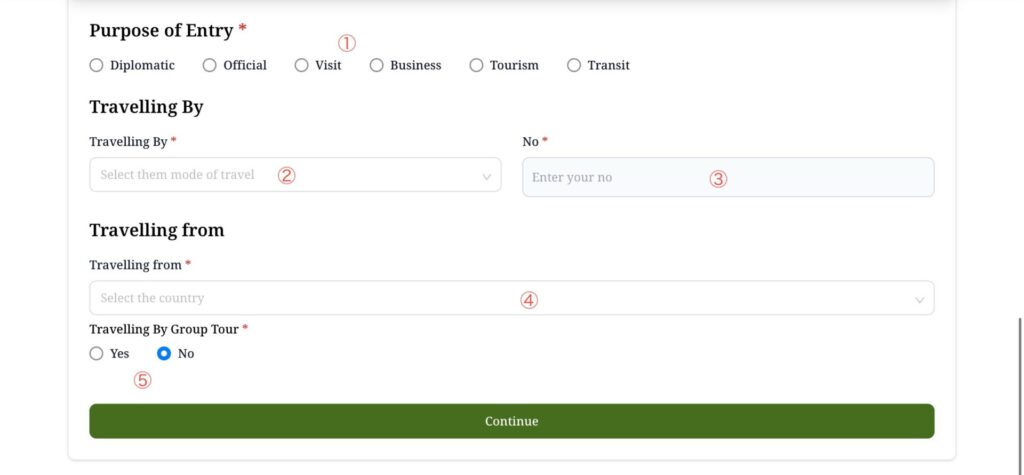1024x475 pixels.
Task: Choose Official as purpose of entry
Action: [209, 66]
